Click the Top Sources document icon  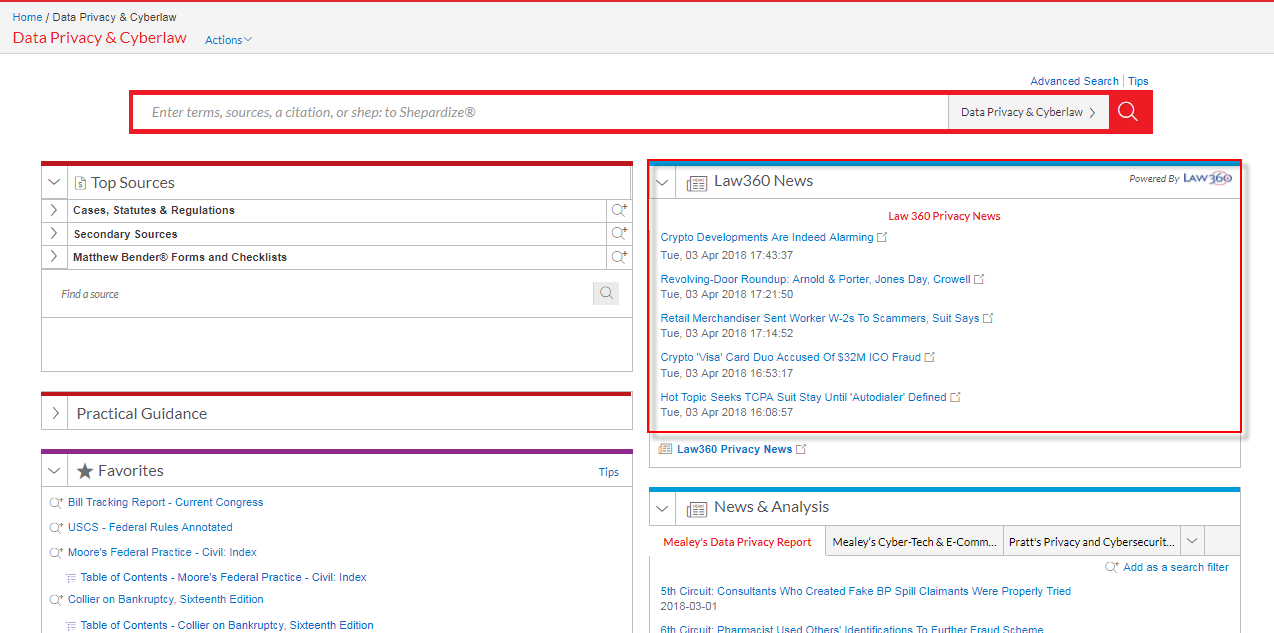point(80,183)
